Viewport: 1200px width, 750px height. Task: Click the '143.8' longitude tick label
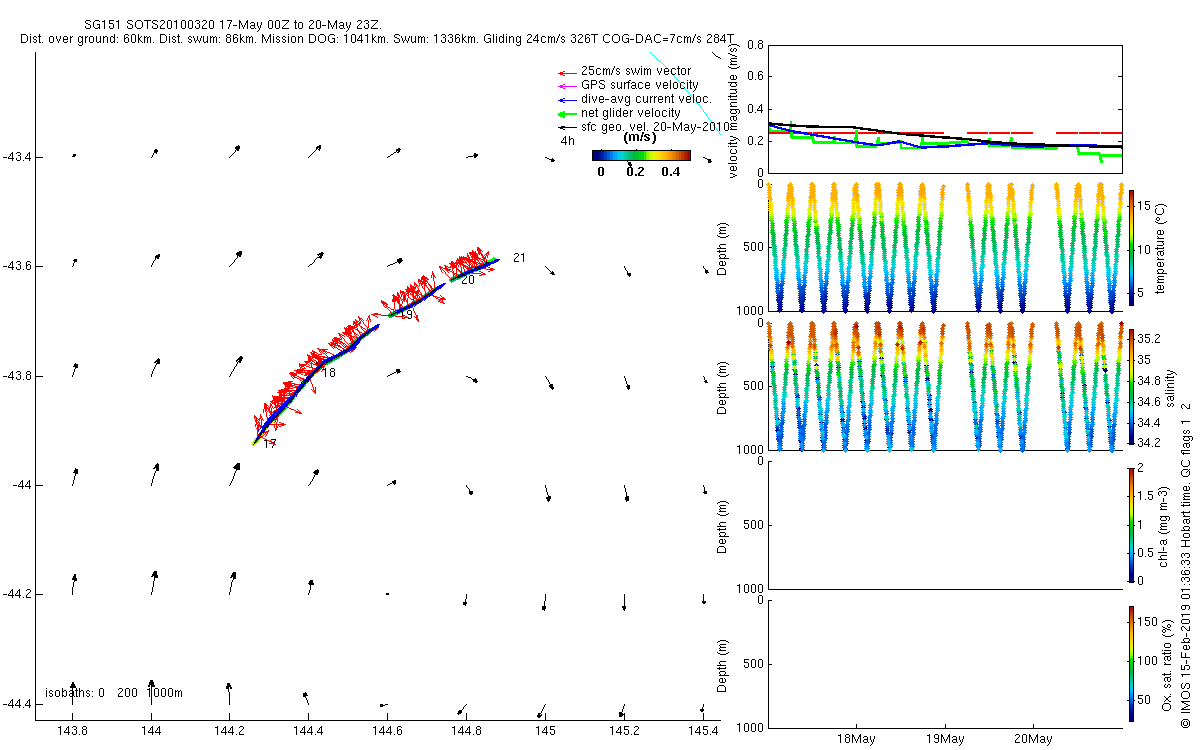tap(73, 732)
